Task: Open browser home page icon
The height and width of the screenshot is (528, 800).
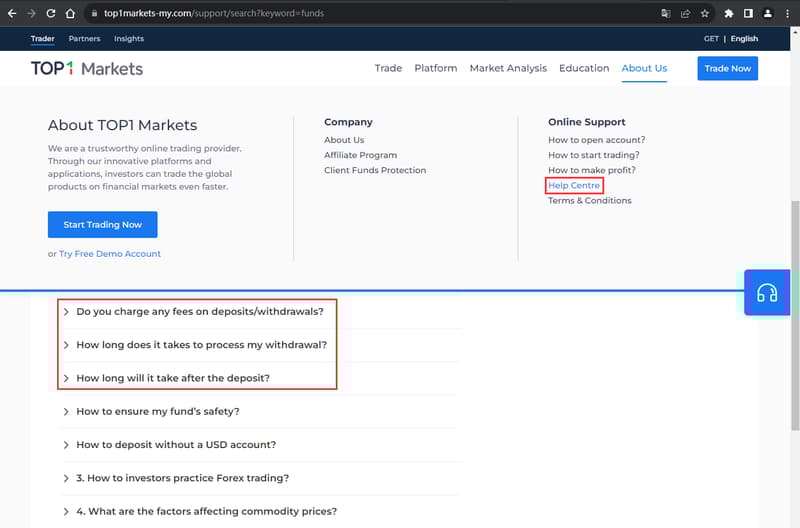Action: pos(70,13)
